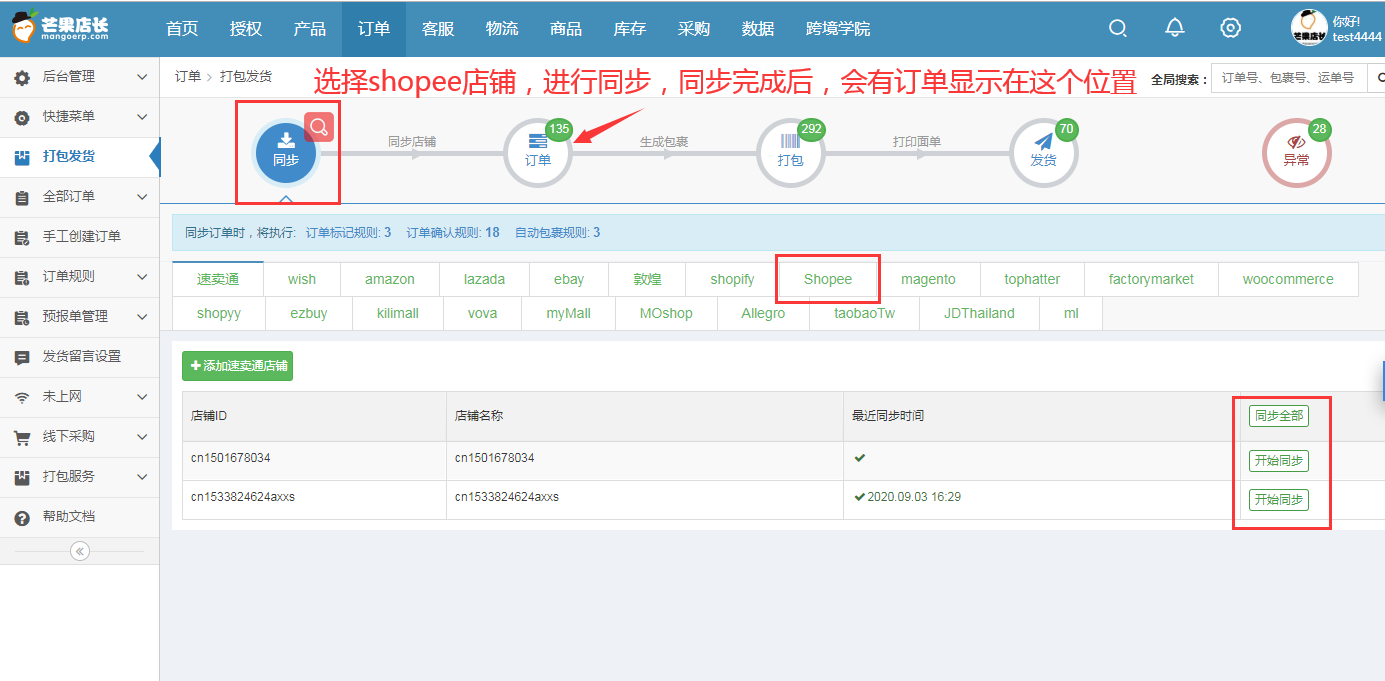Open the 自动包裹规则 link
The width and height of the screenshot is (1385, 681).
[x=558, y=233]
